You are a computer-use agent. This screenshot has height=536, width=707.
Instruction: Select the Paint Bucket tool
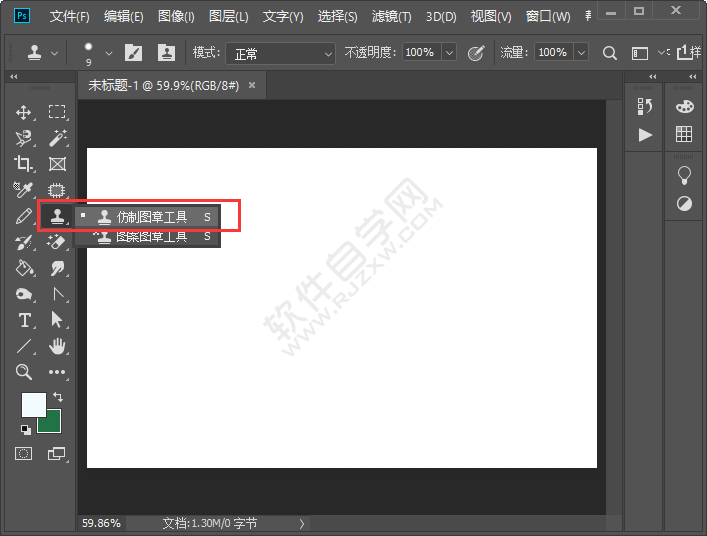click(x=23, y=268)
